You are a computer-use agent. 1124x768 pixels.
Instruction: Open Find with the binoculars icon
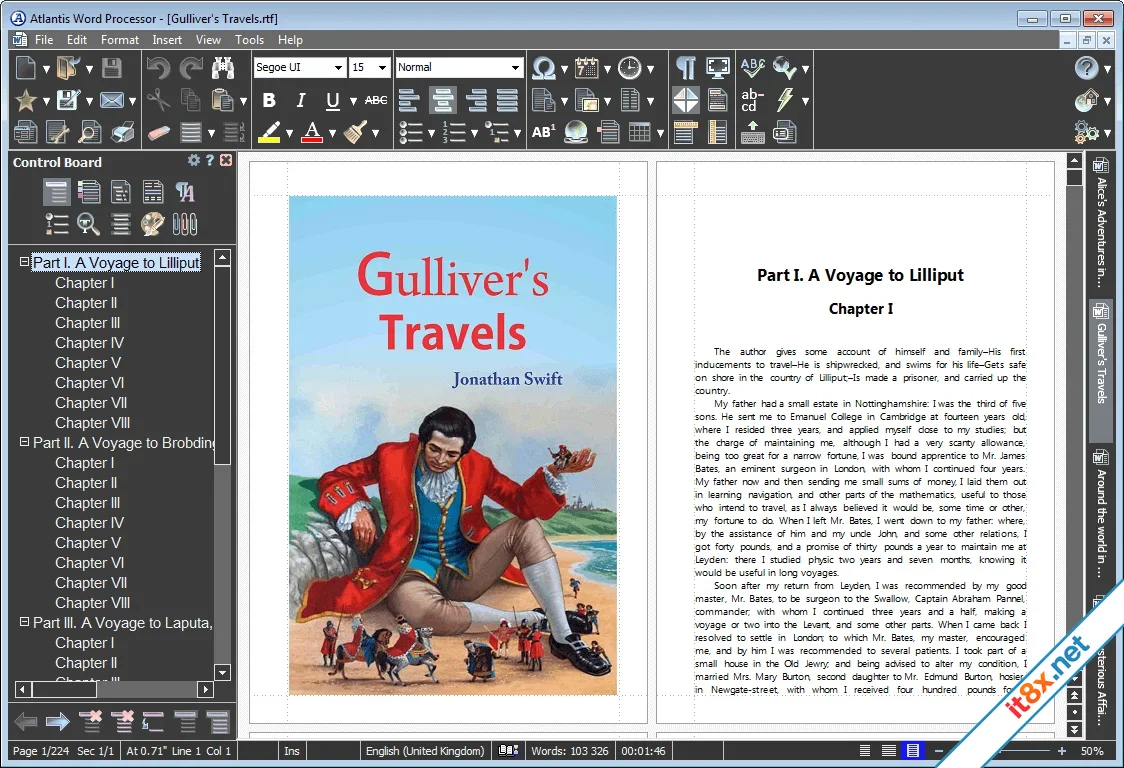click(x=223, y=68)
